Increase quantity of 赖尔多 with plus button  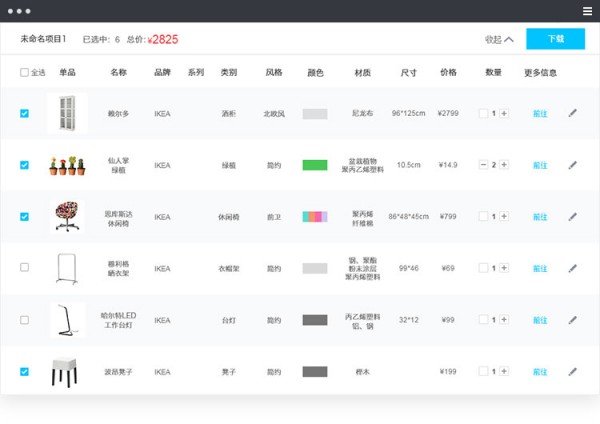coord(504,114)
